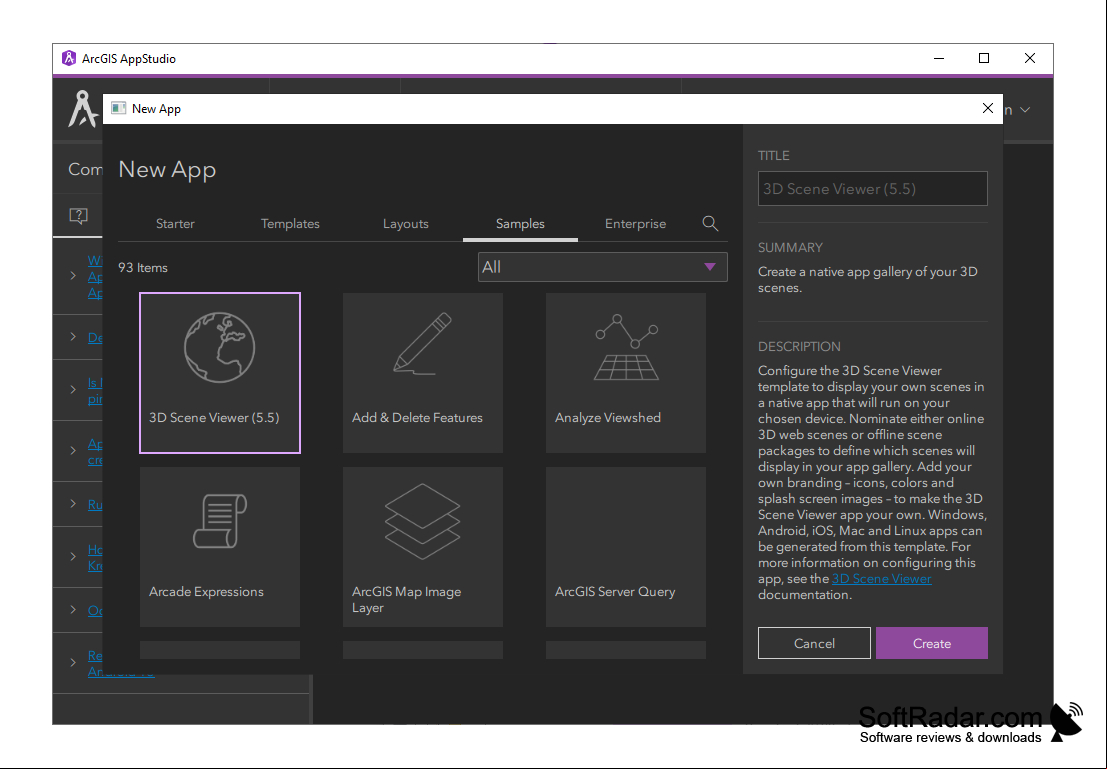Click the search magnifier icon in New App
This screenshot has width=1107, height=769.
(710, 224)
